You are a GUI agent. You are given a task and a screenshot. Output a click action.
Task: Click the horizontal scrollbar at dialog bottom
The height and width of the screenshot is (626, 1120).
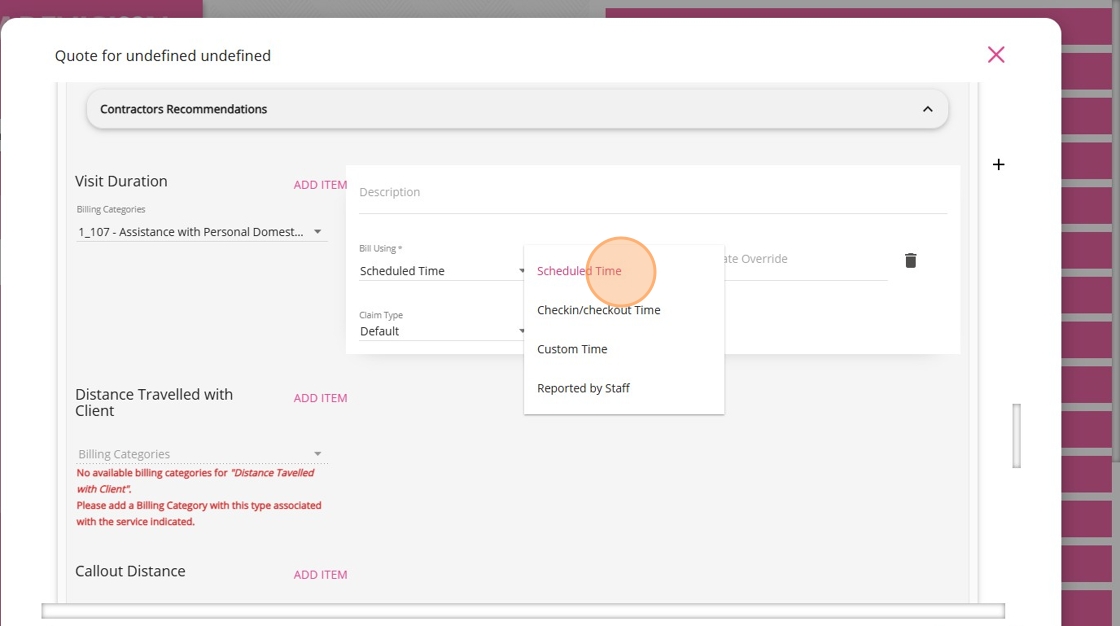523,611
